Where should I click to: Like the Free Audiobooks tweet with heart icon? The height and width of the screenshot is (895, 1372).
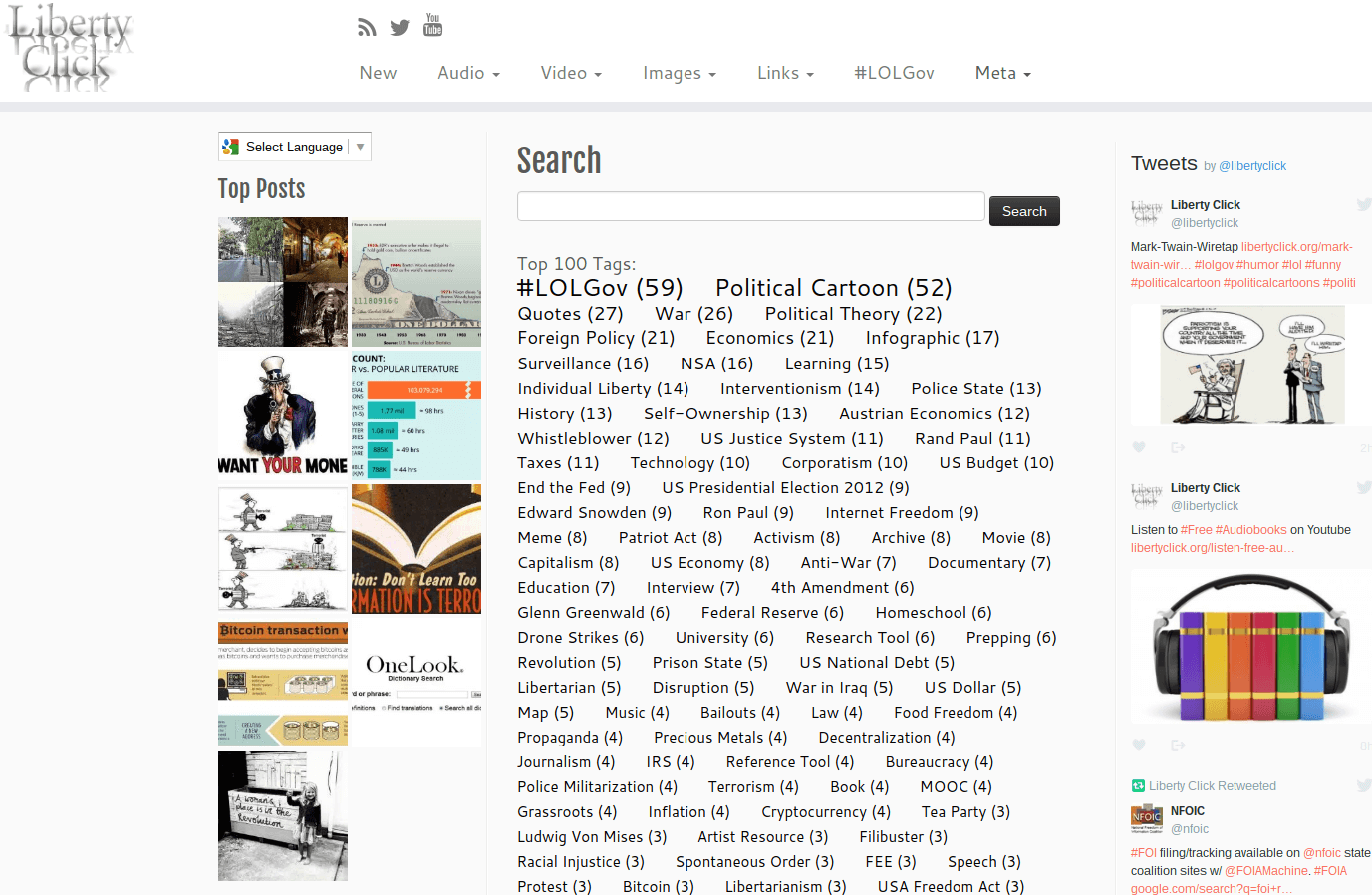coord(1139,746)
